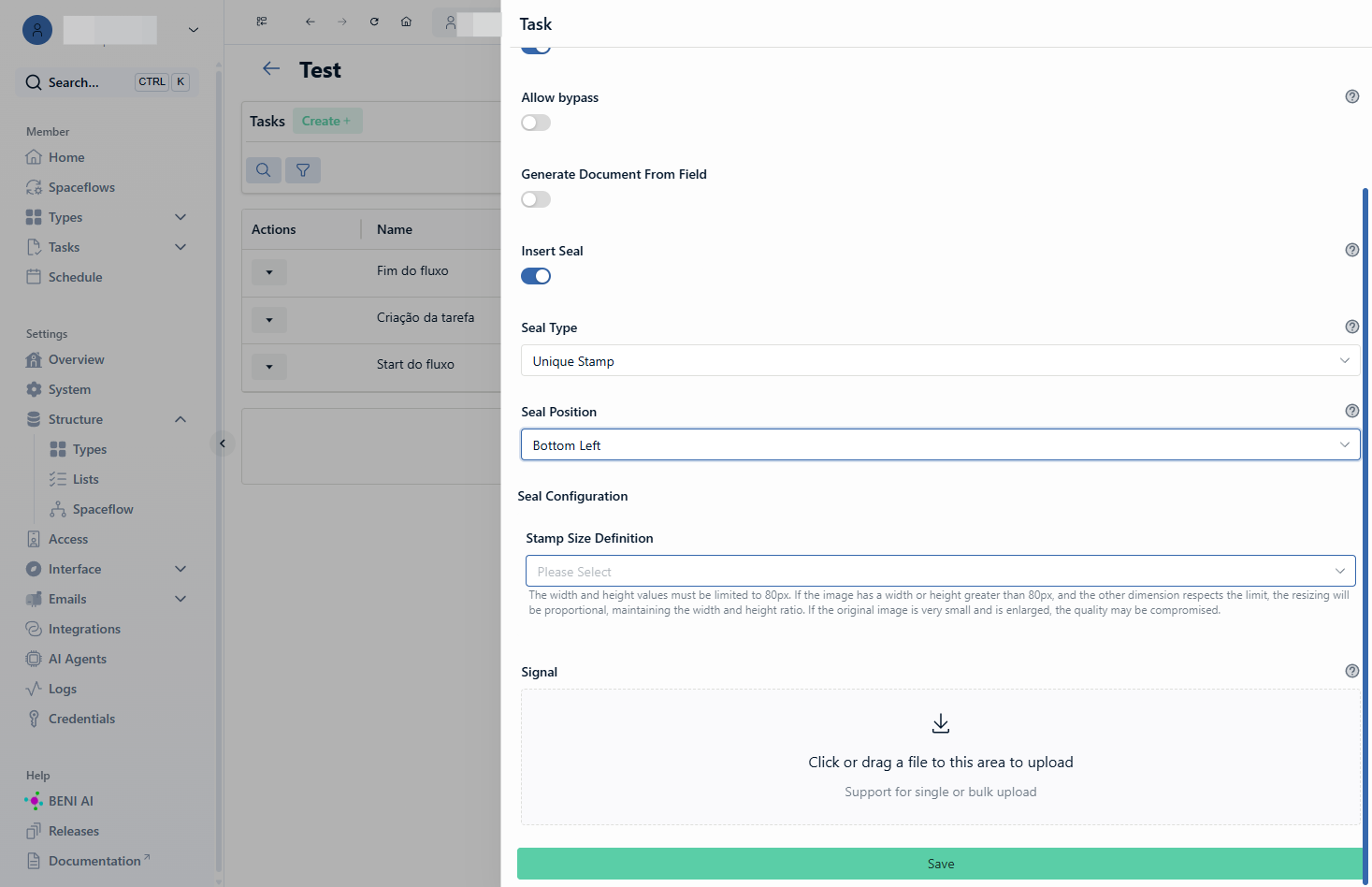Open the Seal Type dropdown

click(x=941, y=360)
